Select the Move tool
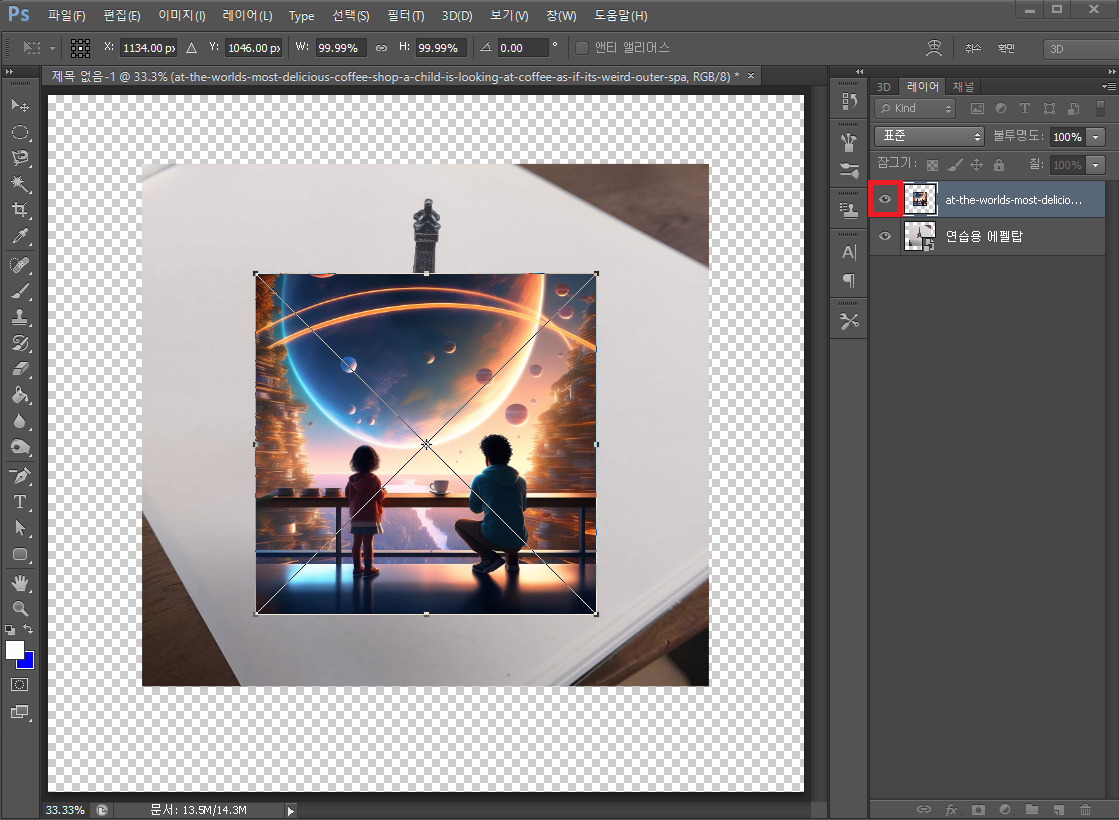Viewport: 1119px width, 820px height. [x=20, y=106]
